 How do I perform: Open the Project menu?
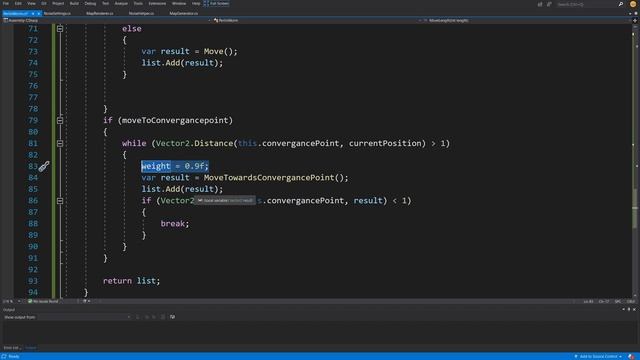pos(58,4)
